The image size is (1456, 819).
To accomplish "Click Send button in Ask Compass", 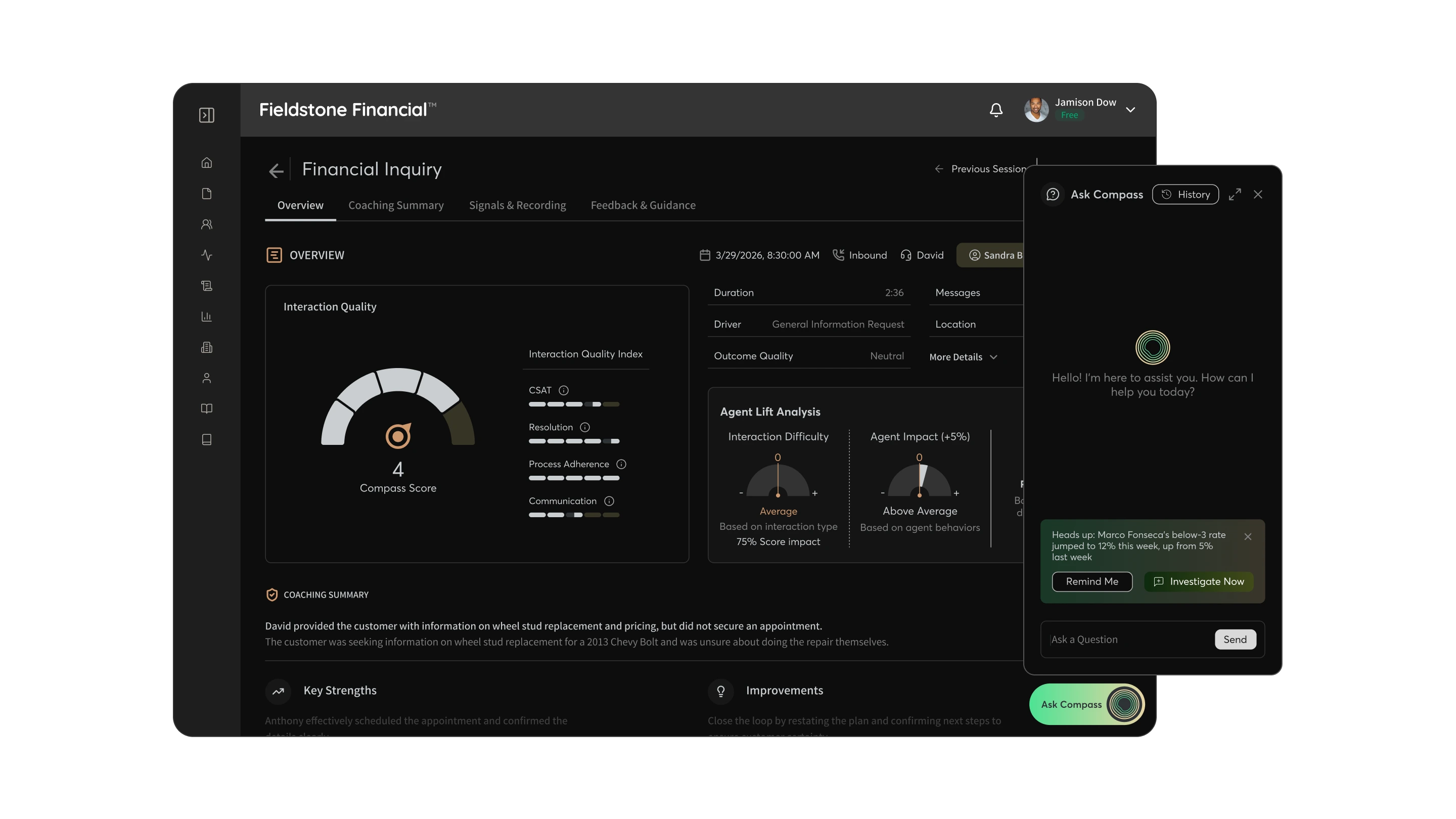I will pos(1235,639).
